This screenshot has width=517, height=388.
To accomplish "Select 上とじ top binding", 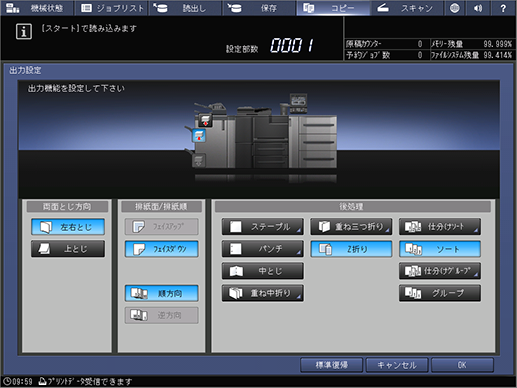I will point(68,249).
